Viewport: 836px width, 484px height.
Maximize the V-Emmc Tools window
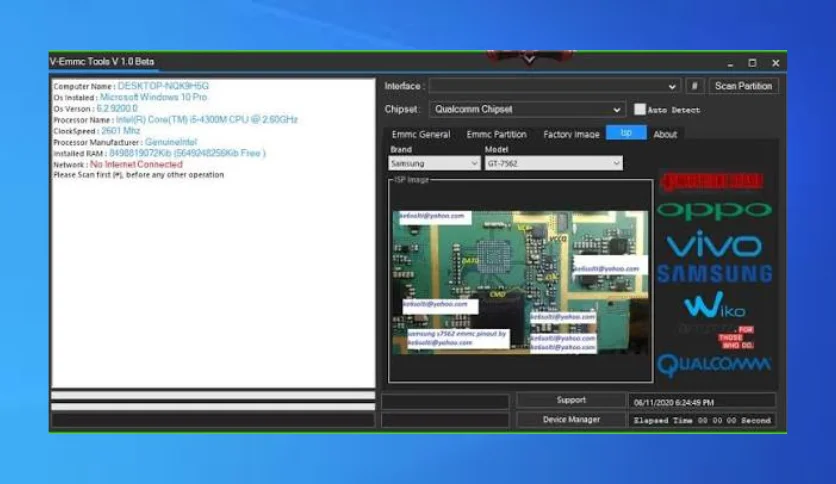pyautogui.click(x=752, y=63)
